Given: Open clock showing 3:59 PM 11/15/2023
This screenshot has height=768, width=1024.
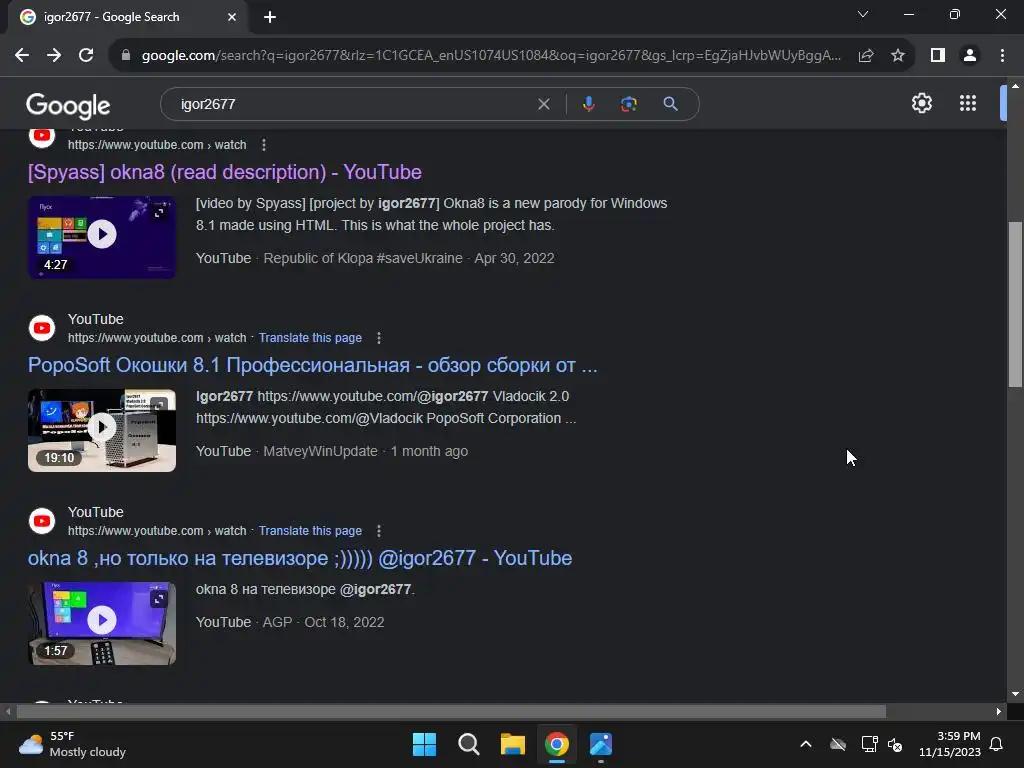Looking at the screenshot, I should (x=950, y=744).
